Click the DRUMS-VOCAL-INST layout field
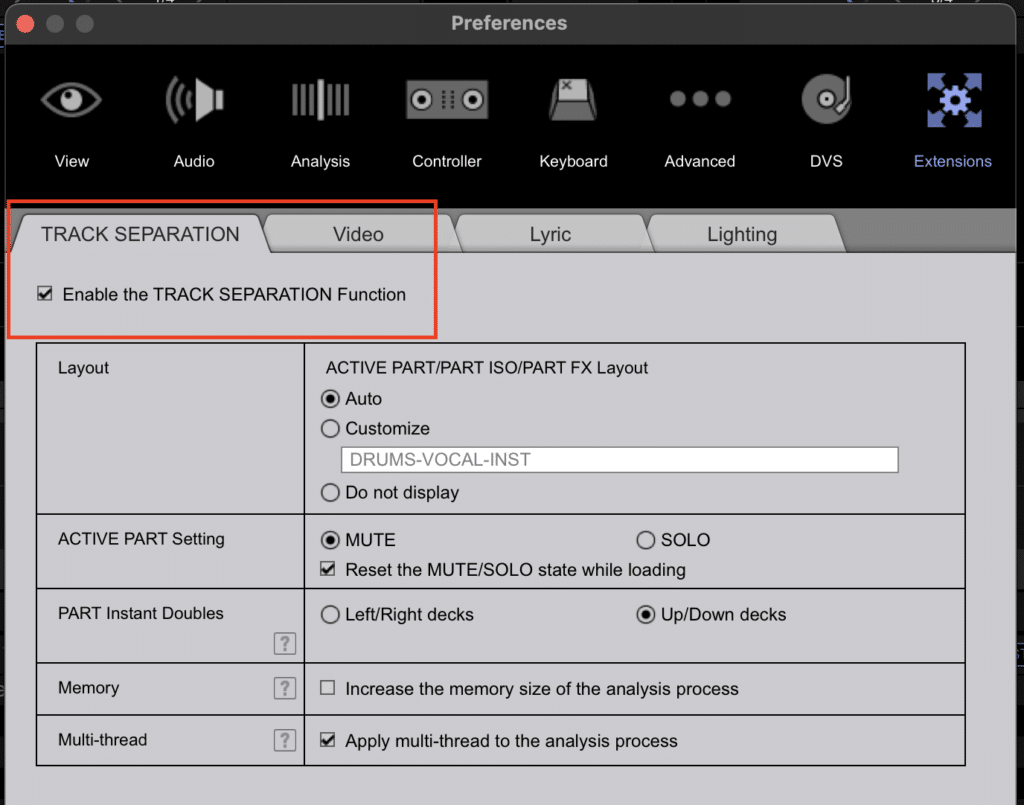 [619, 460]
